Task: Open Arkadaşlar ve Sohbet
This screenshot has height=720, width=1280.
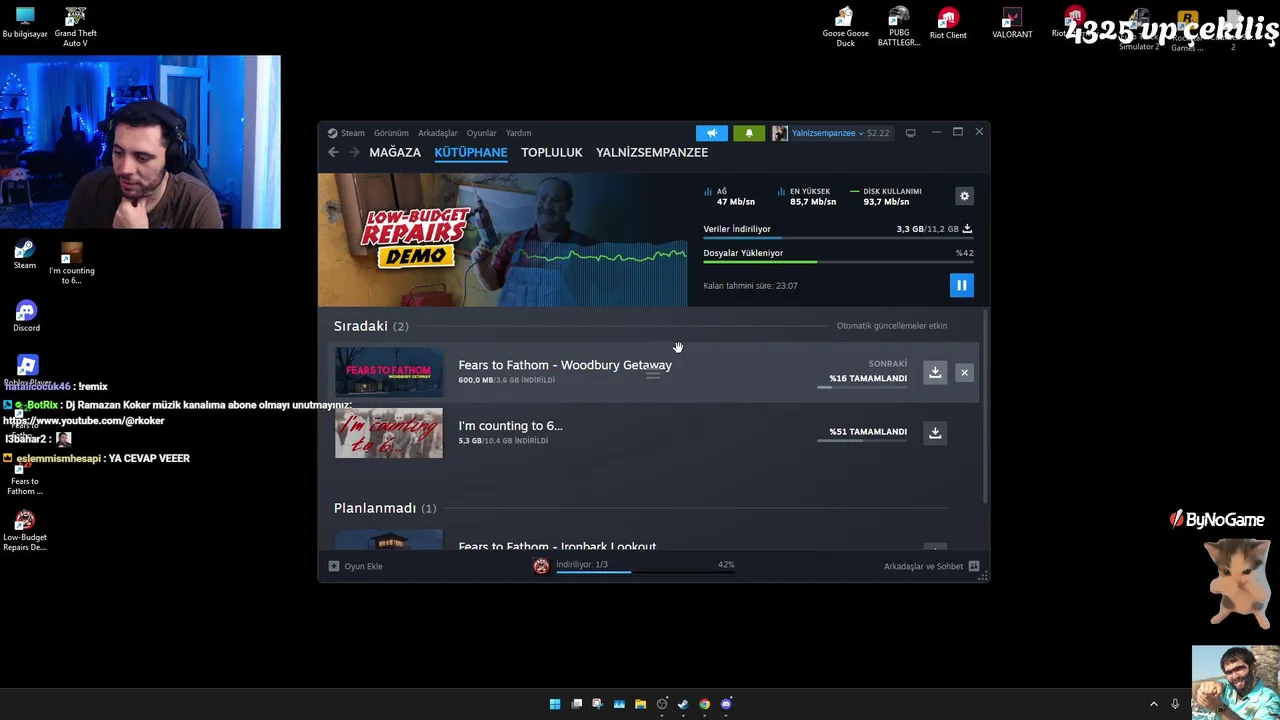Action: [x=931, y=566]
